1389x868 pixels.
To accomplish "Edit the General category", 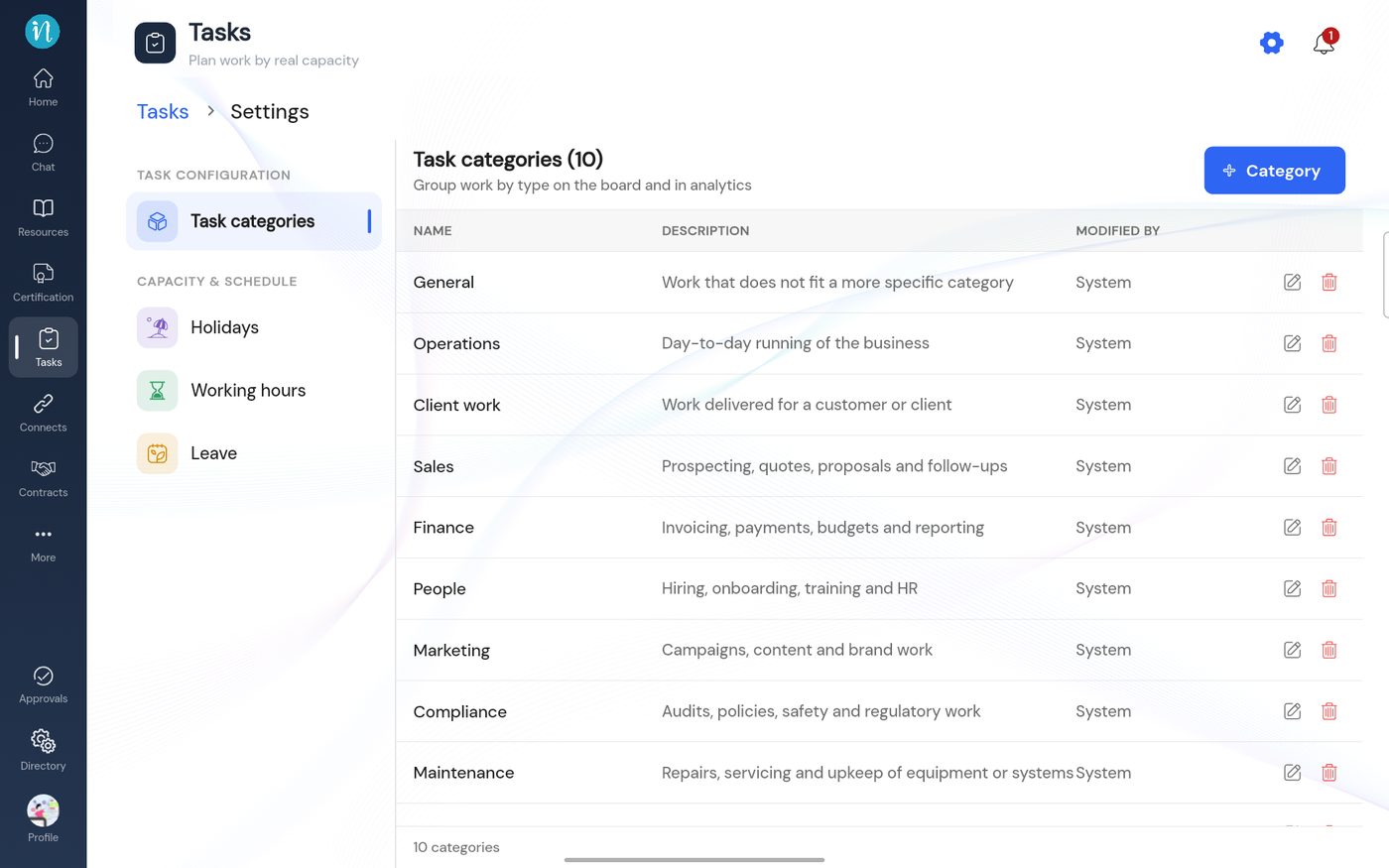I will coord(1292,282).
